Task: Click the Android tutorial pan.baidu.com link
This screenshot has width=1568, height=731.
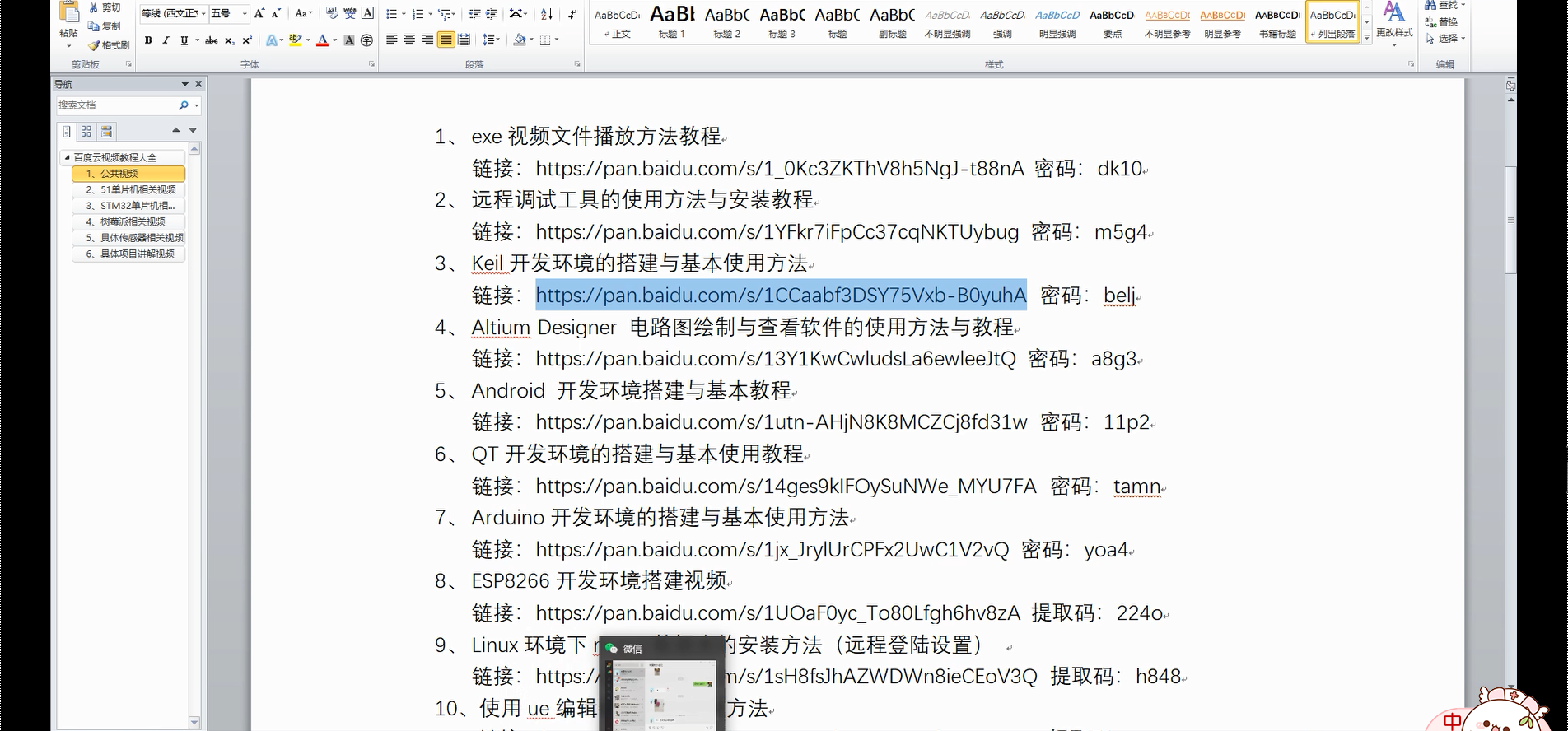Action: point(781,422)
